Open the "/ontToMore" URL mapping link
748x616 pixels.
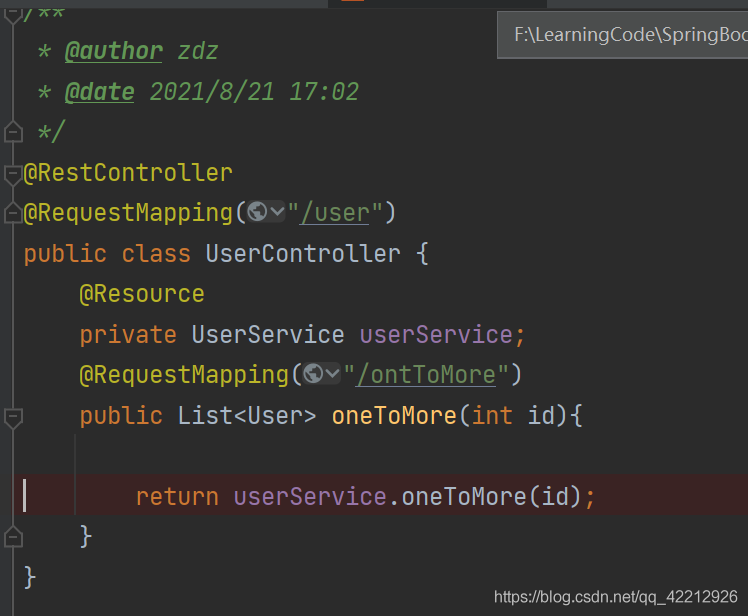pos(426,375)
